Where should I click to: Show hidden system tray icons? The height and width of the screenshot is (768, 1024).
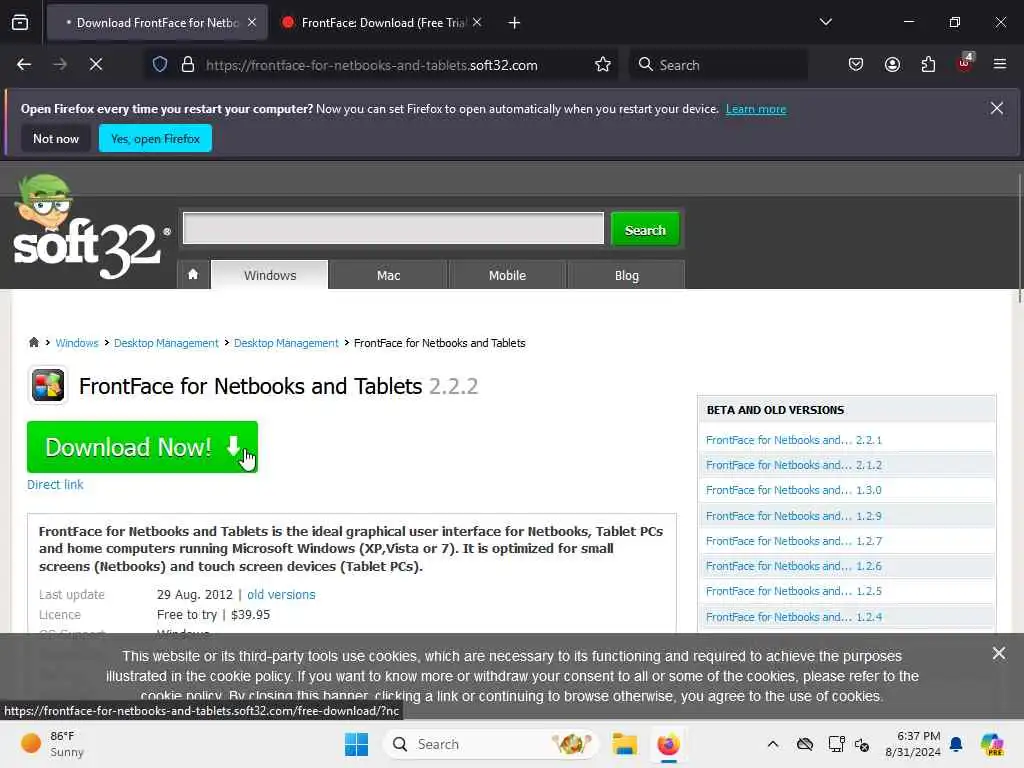pos(773,744)
